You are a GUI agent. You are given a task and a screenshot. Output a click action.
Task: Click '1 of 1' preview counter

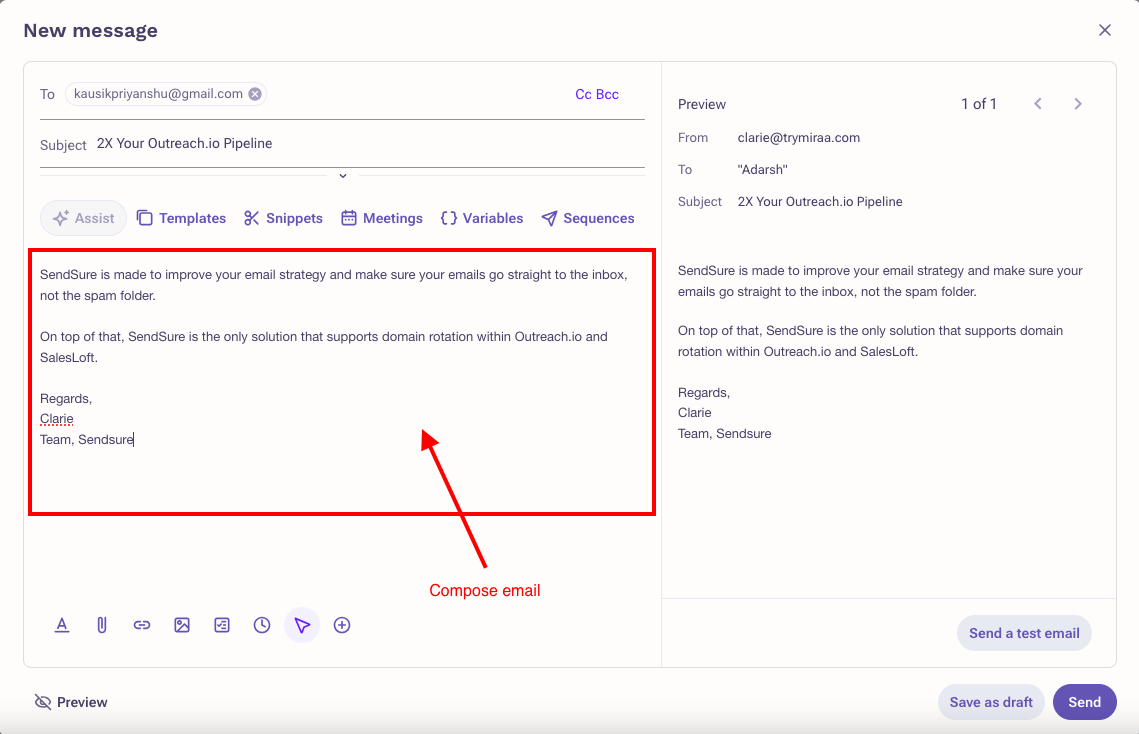[x=978, y=104]
